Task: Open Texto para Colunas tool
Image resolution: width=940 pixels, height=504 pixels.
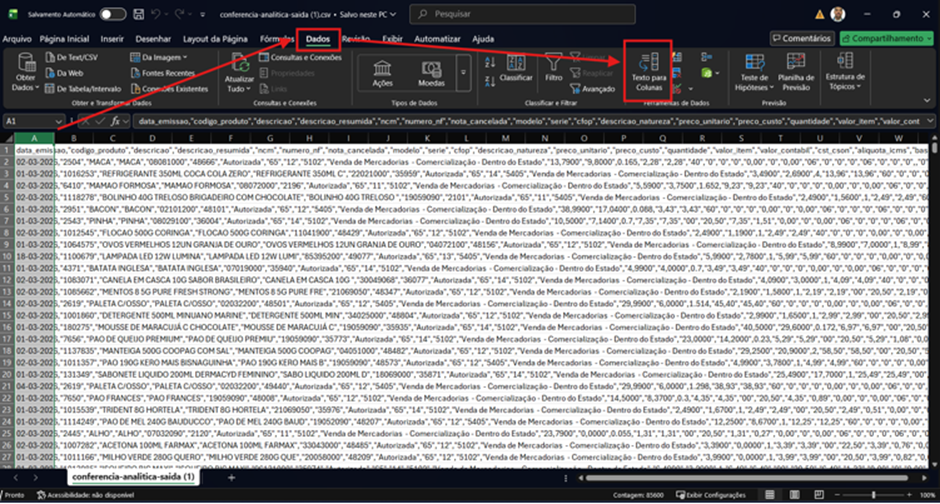Action: (x=649, y=72)
